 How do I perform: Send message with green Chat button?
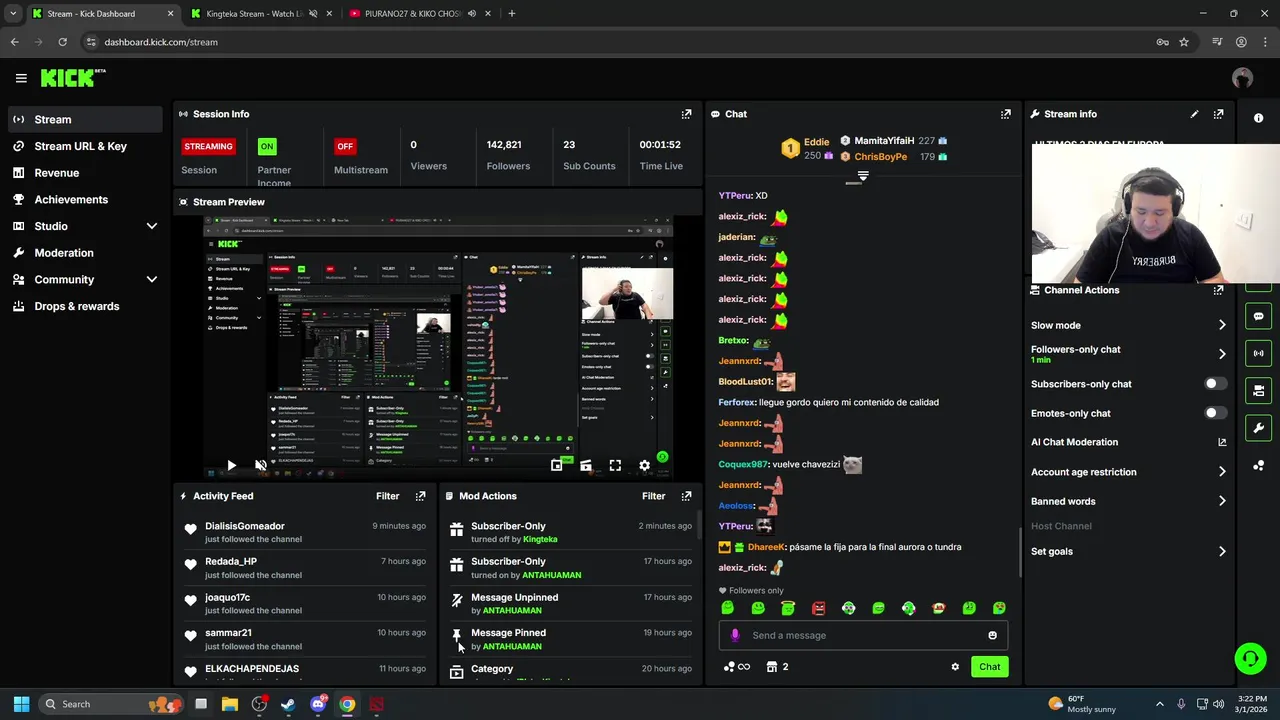[x=989, y=667]
